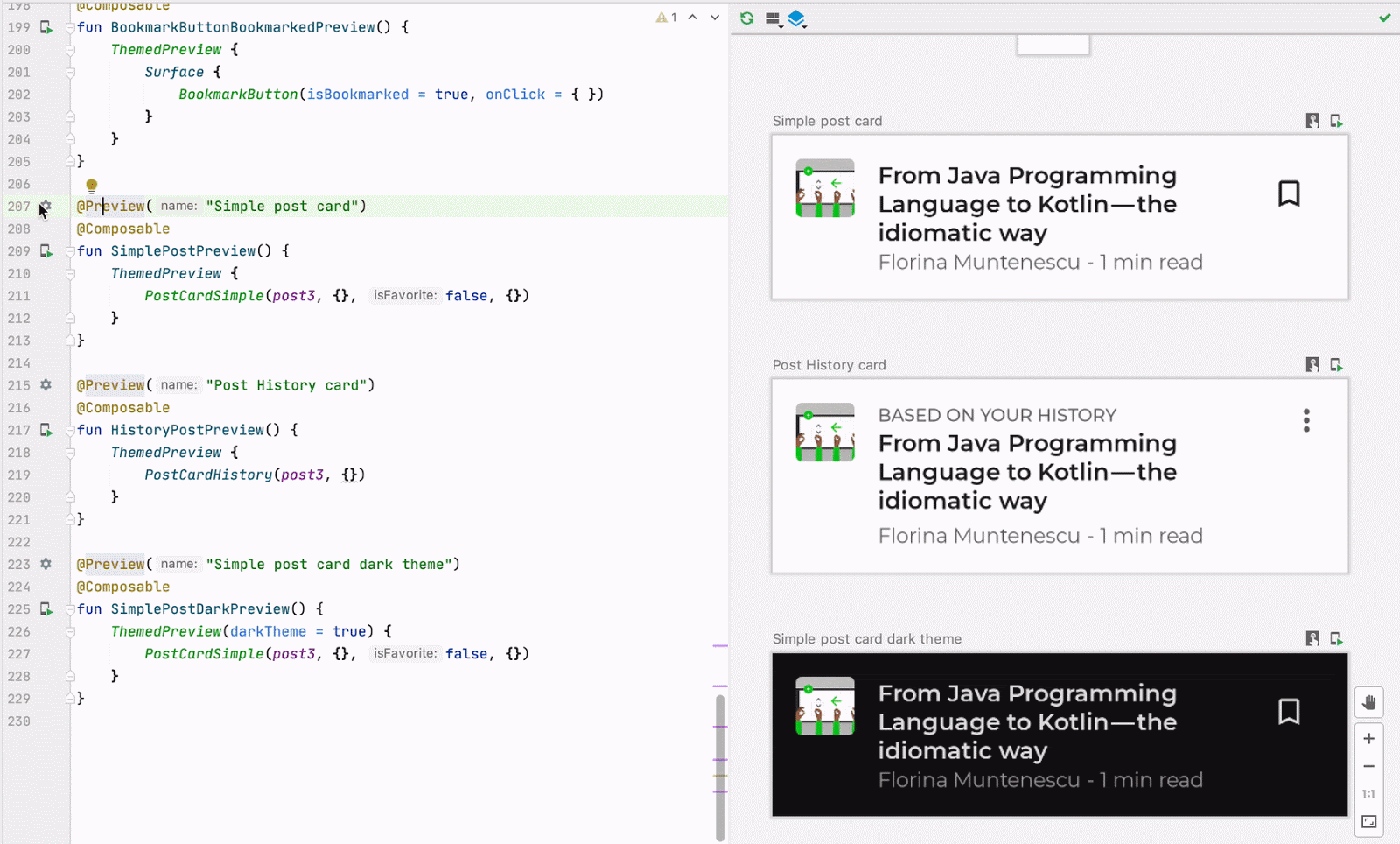This screenshot has height=844, width=1400.
Task: Deploy Simple post card preview to device
Action: pos(1336,121)
